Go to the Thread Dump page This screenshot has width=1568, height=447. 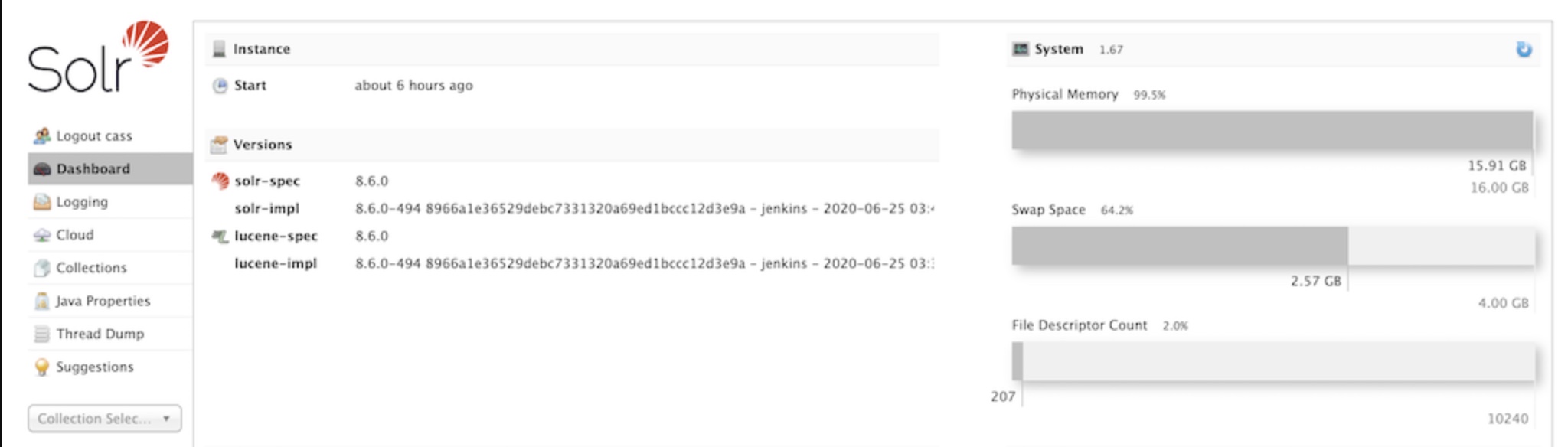100,334
